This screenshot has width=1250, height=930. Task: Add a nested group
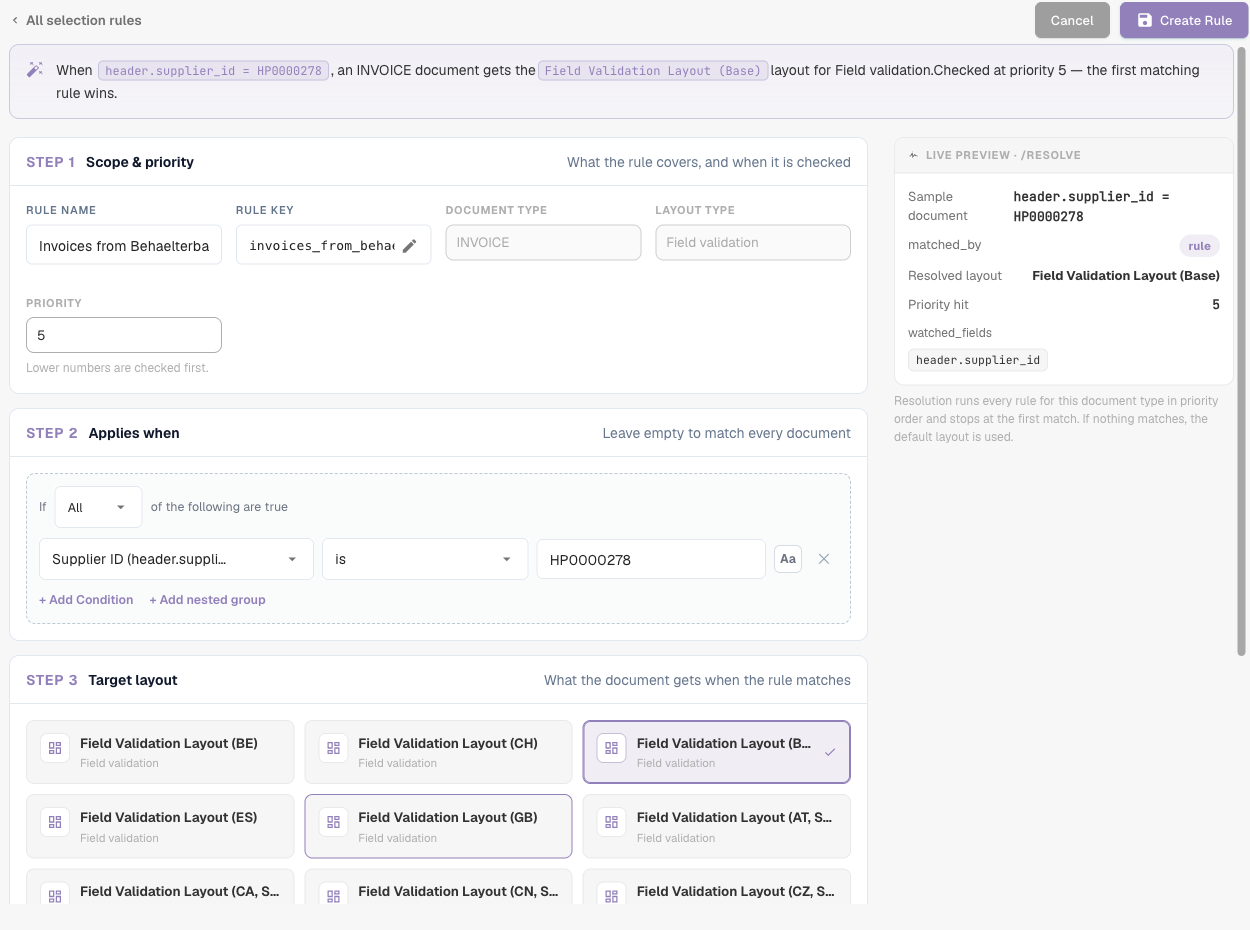click(207, 600)
